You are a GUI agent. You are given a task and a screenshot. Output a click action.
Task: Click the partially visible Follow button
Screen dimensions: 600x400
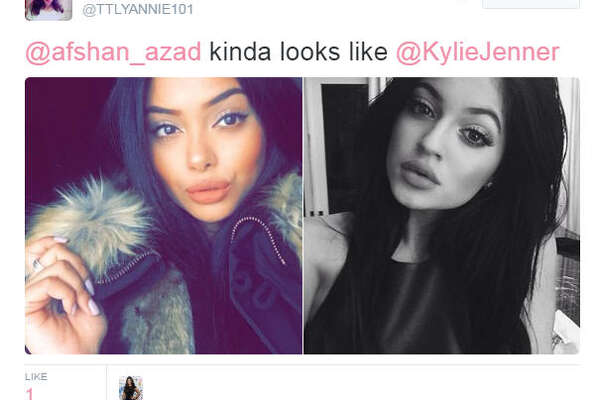[x=531, y=4]
